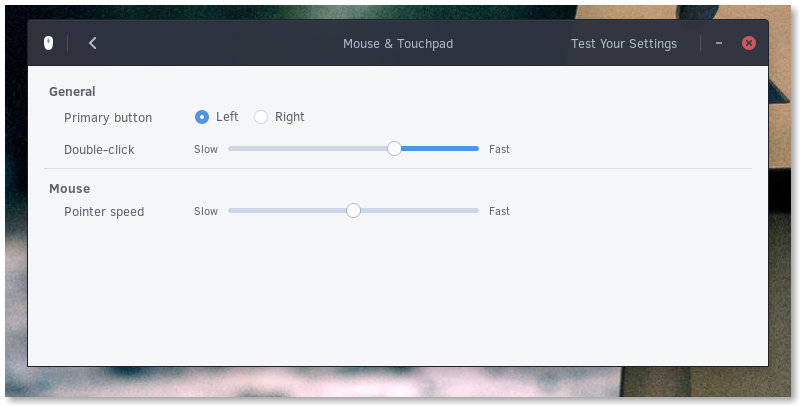Click the Pointer speed slider handle
800x406 pixels.
[354, 211]
